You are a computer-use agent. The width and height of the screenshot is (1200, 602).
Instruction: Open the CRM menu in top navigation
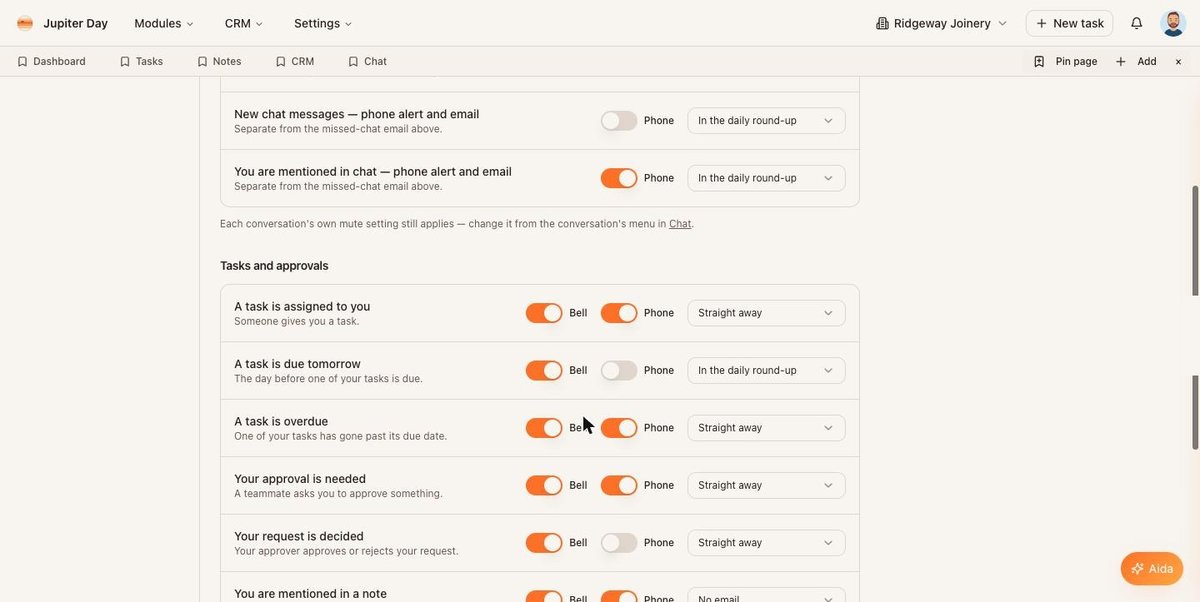pyautogui.click(x=244, y=23)
